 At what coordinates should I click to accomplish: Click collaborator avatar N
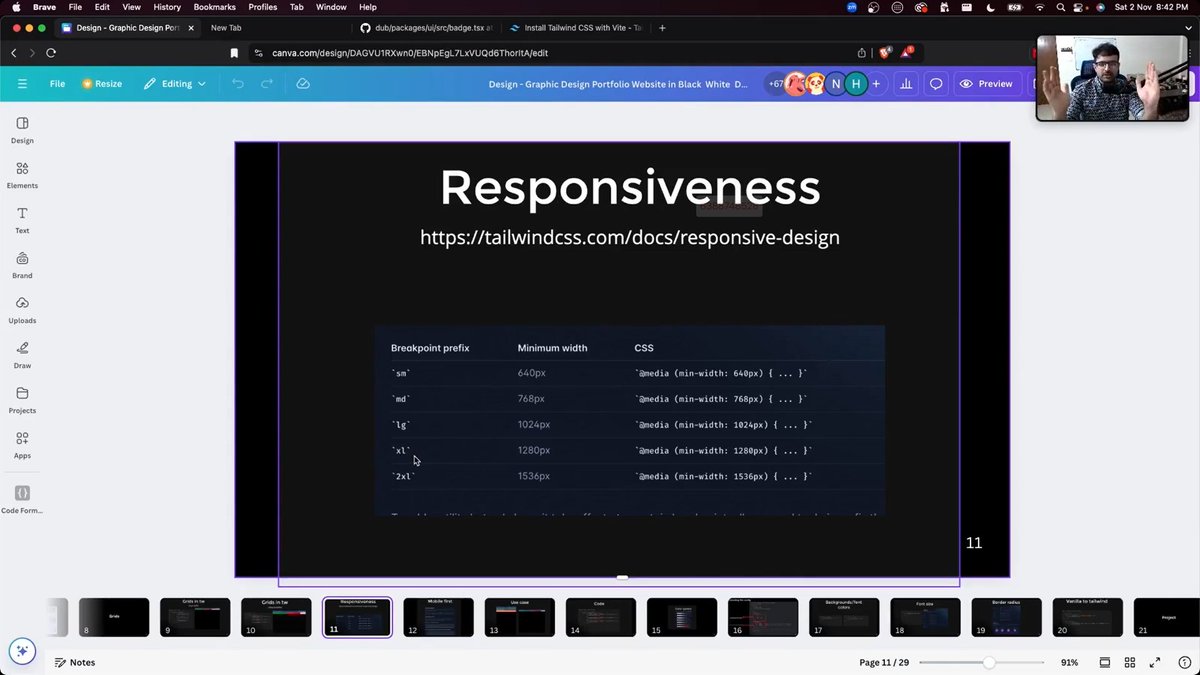(x=835, y=84)
